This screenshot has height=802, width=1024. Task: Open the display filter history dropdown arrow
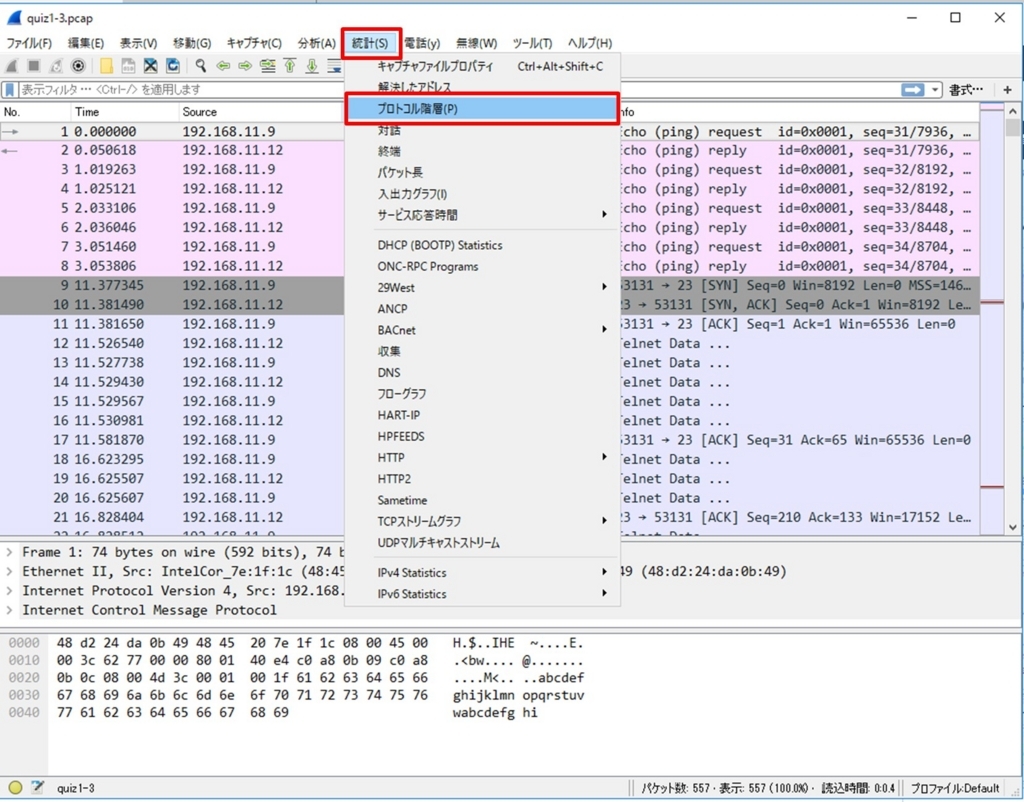pos(935,89)
